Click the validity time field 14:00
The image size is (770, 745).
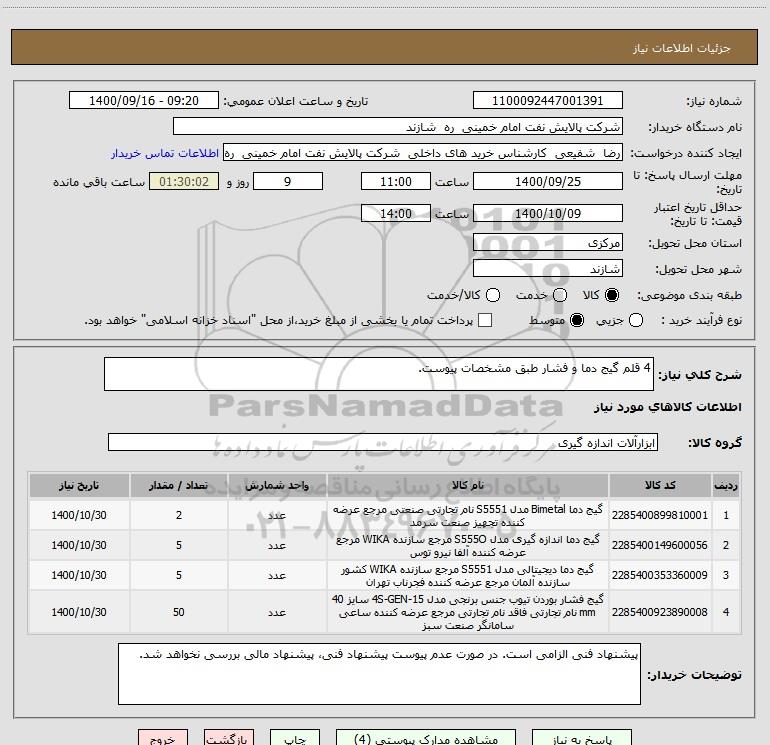pos(396,213)
